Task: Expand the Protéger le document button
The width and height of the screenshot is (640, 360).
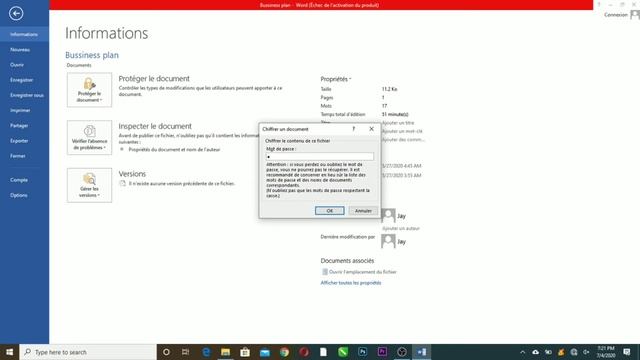Action: click(89, 90)
